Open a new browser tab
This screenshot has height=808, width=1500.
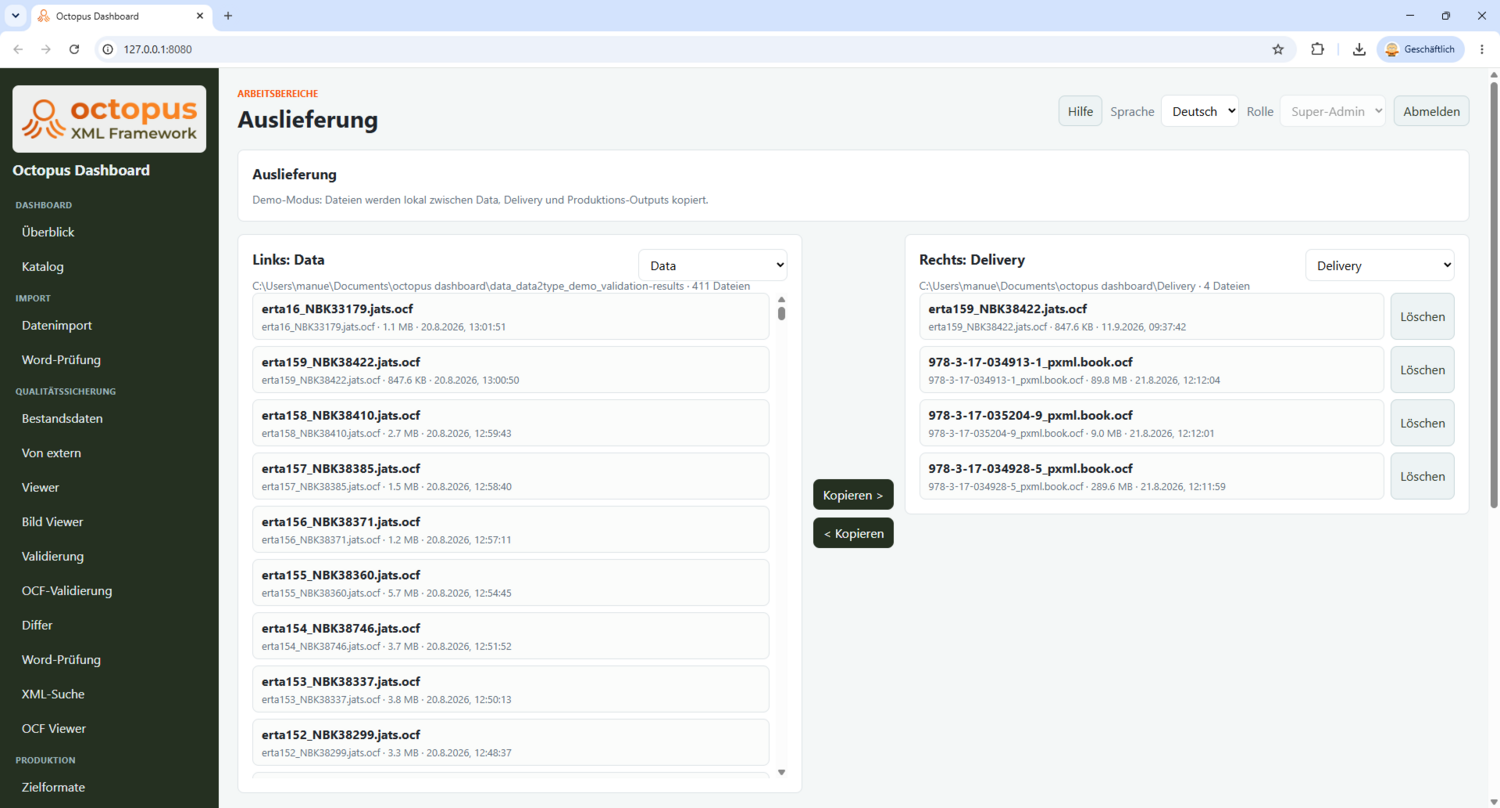(x=228, y=16)
